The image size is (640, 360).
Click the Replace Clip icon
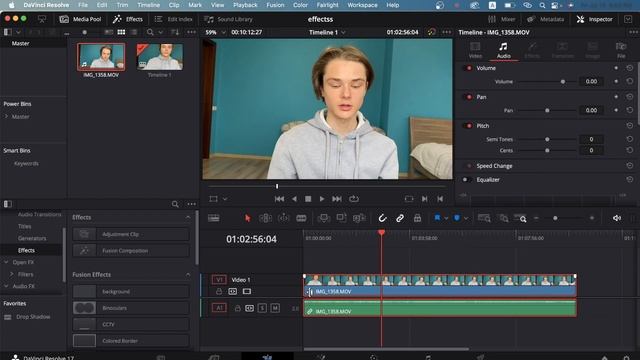359,218
